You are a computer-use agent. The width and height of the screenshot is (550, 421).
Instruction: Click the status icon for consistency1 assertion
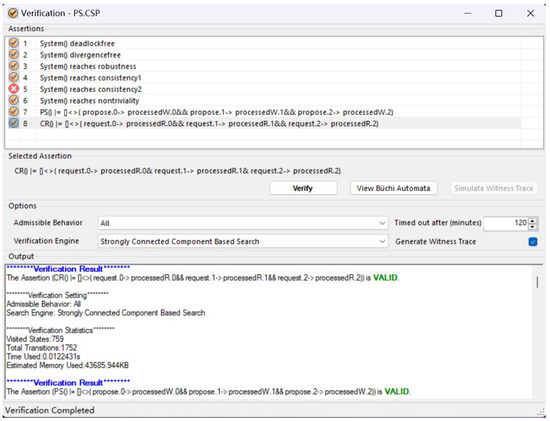point(13,77)
